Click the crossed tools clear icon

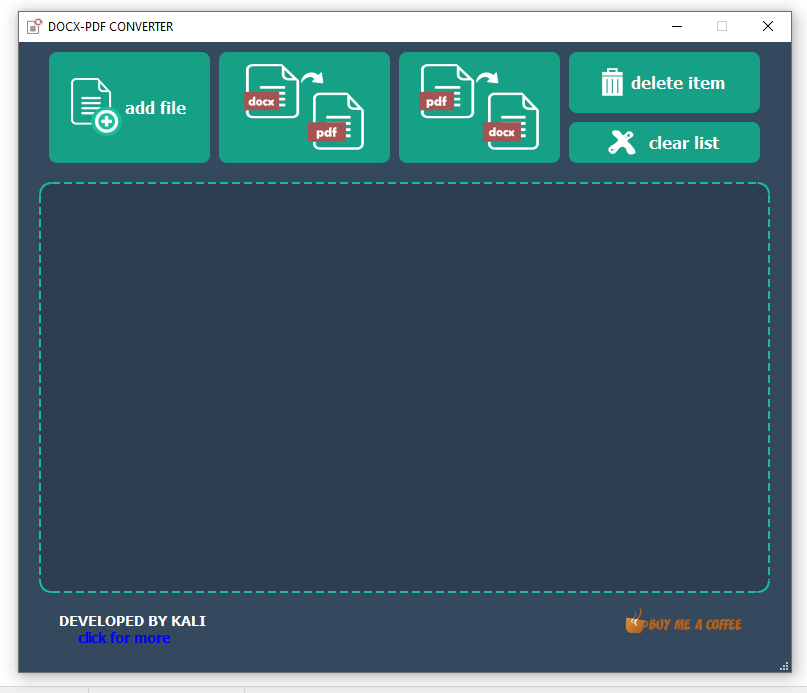622,143
